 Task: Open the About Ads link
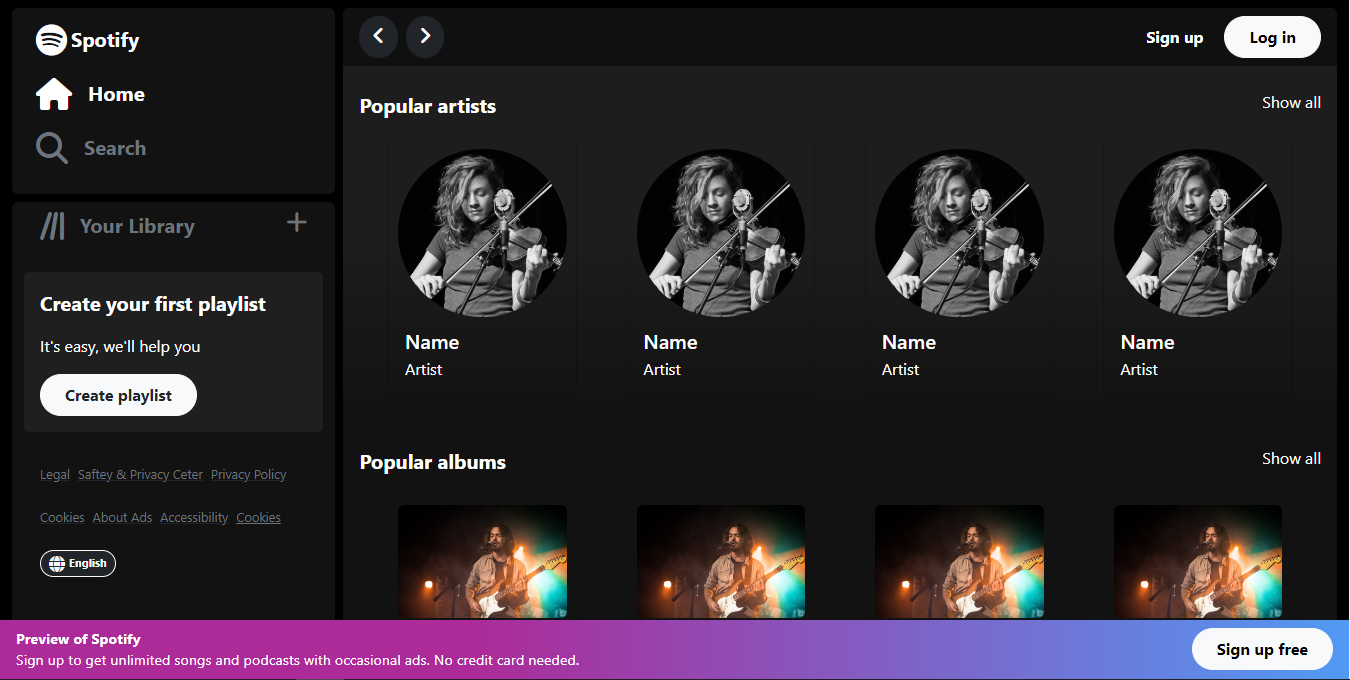[x=123, y=518]
